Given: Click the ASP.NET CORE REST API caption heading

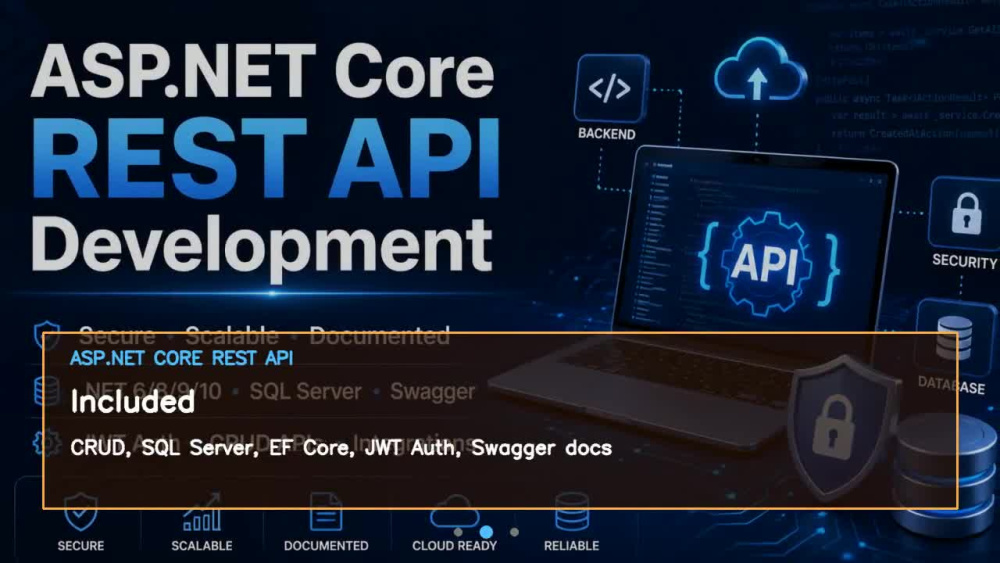Looking at the screenshot, I should [x=182, y=358].
